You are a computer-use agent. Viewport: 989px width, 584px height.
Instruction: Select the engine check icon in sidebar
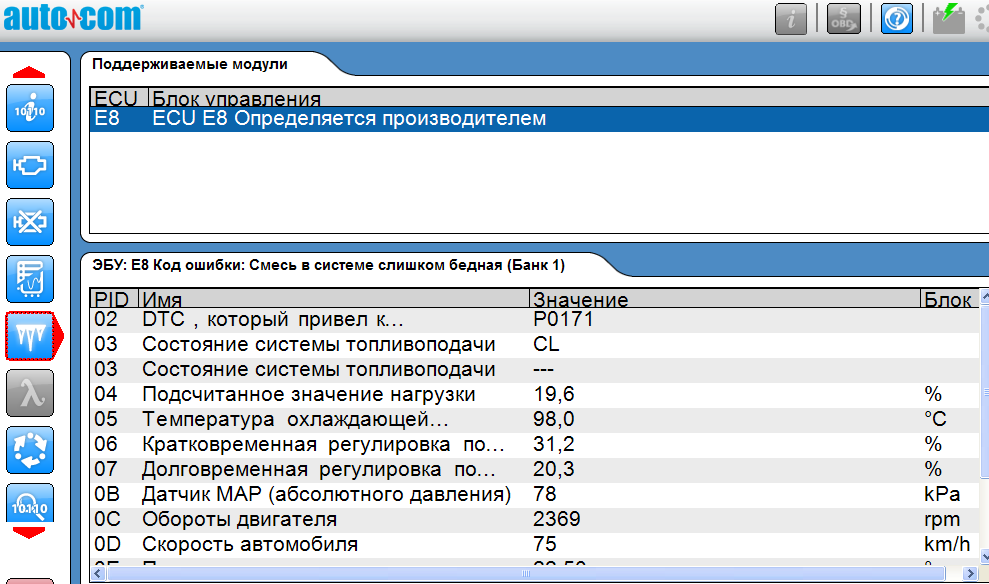tap(30, 165)
